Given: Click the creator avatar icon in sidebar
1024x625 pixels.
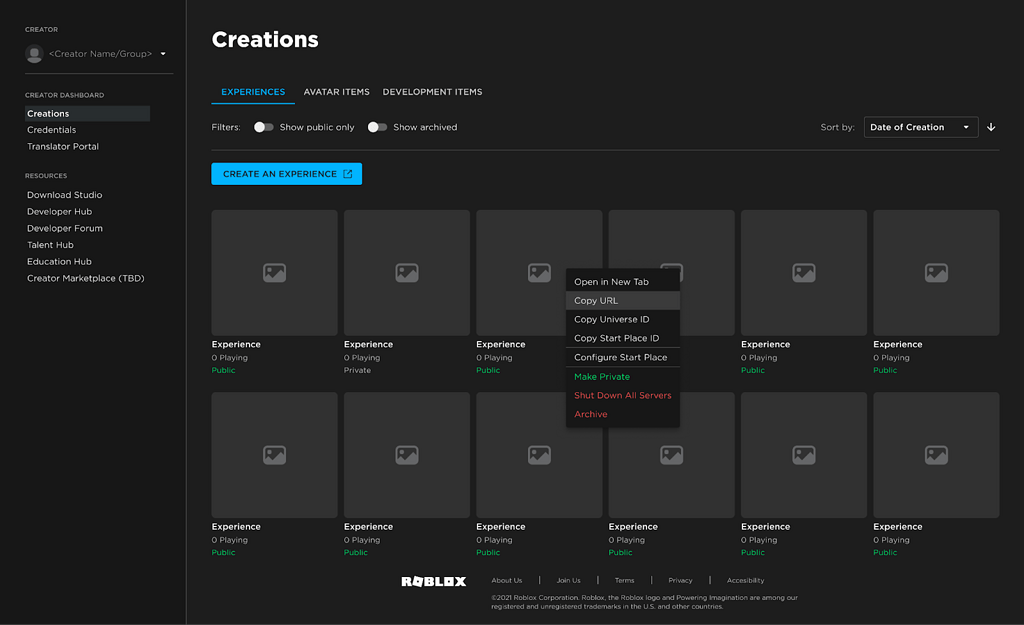Looking at the screenshot, I should [34, 54].
